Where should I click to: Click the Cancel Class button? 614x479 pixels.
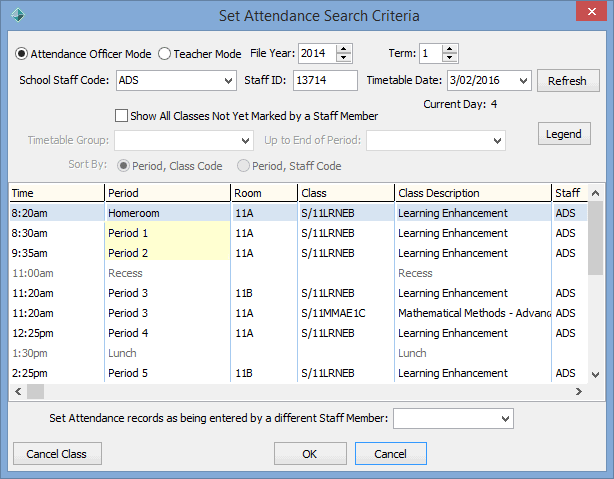[57, 454]
